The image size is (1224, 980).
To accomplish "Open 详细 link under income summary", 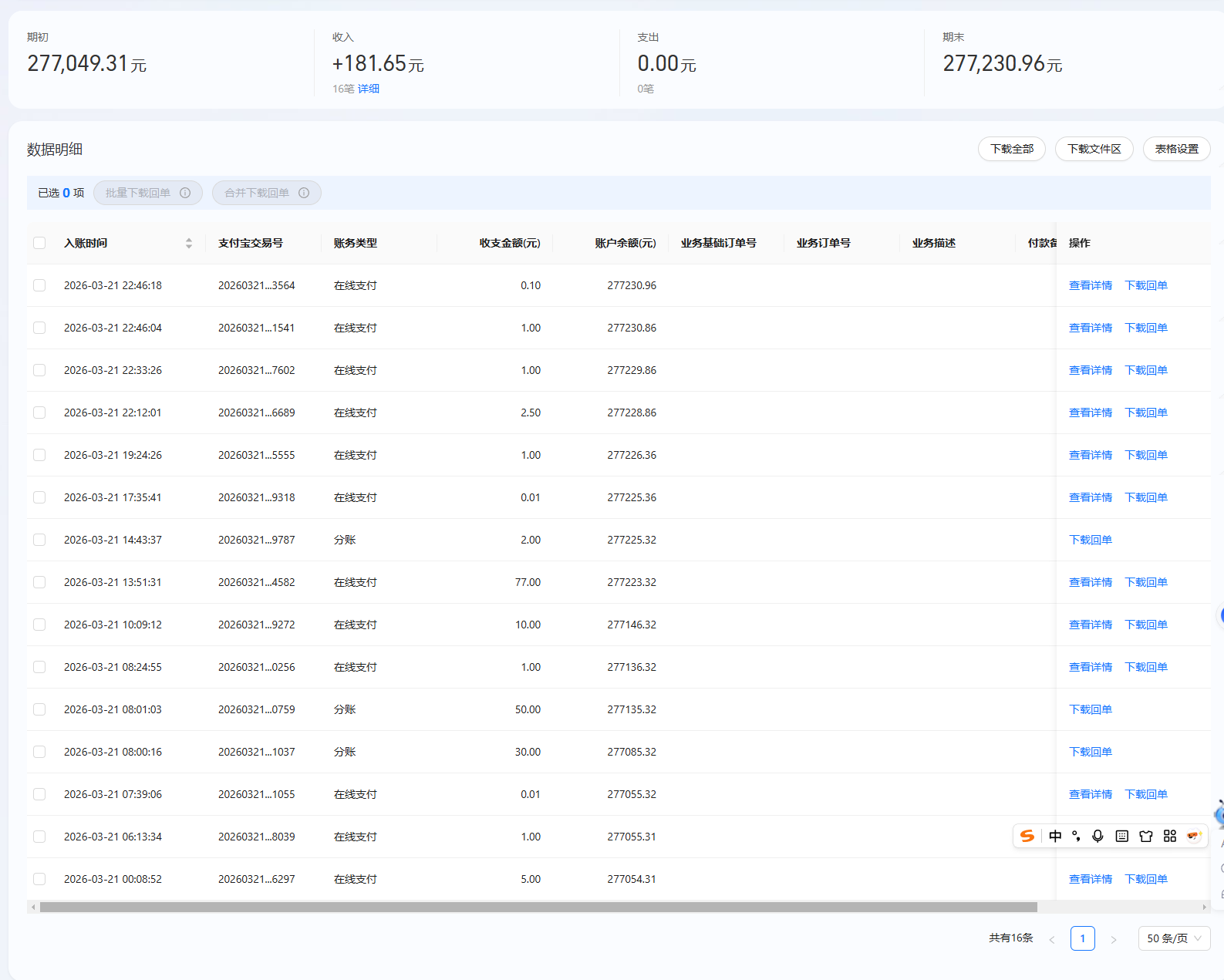I will click(369, 89).
